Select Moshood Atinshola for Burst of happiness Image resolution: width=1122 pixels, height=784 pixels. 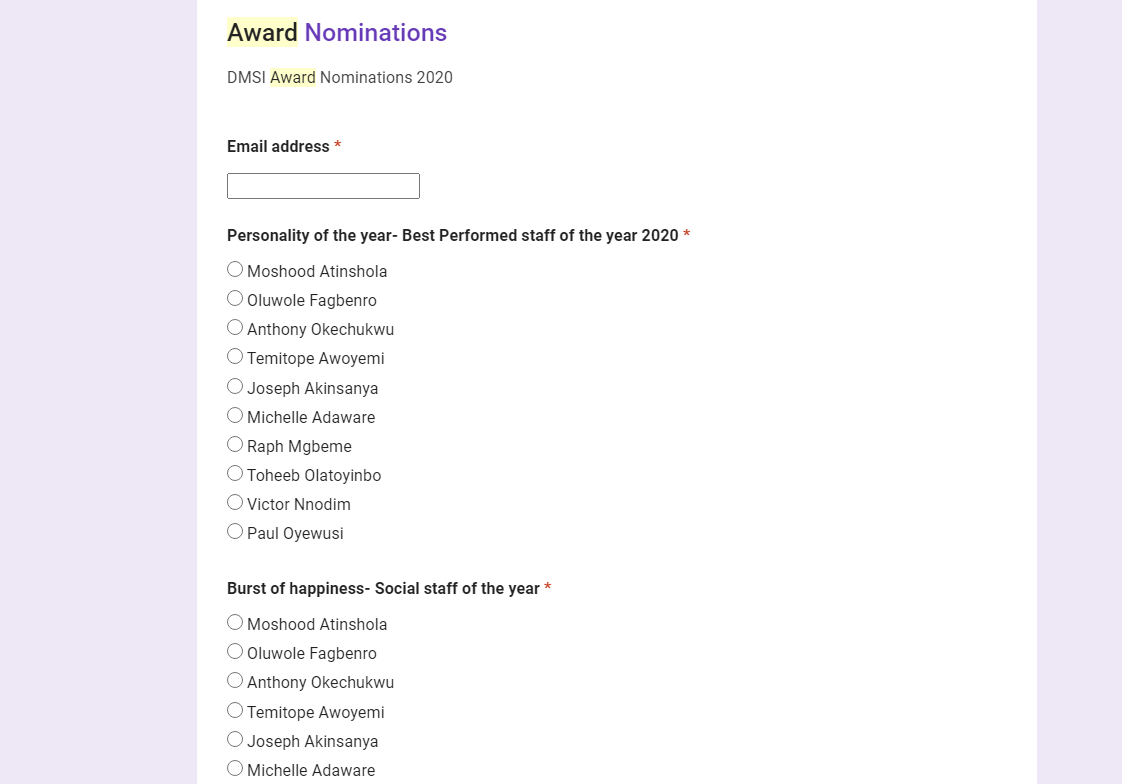[x=235, y=622]
